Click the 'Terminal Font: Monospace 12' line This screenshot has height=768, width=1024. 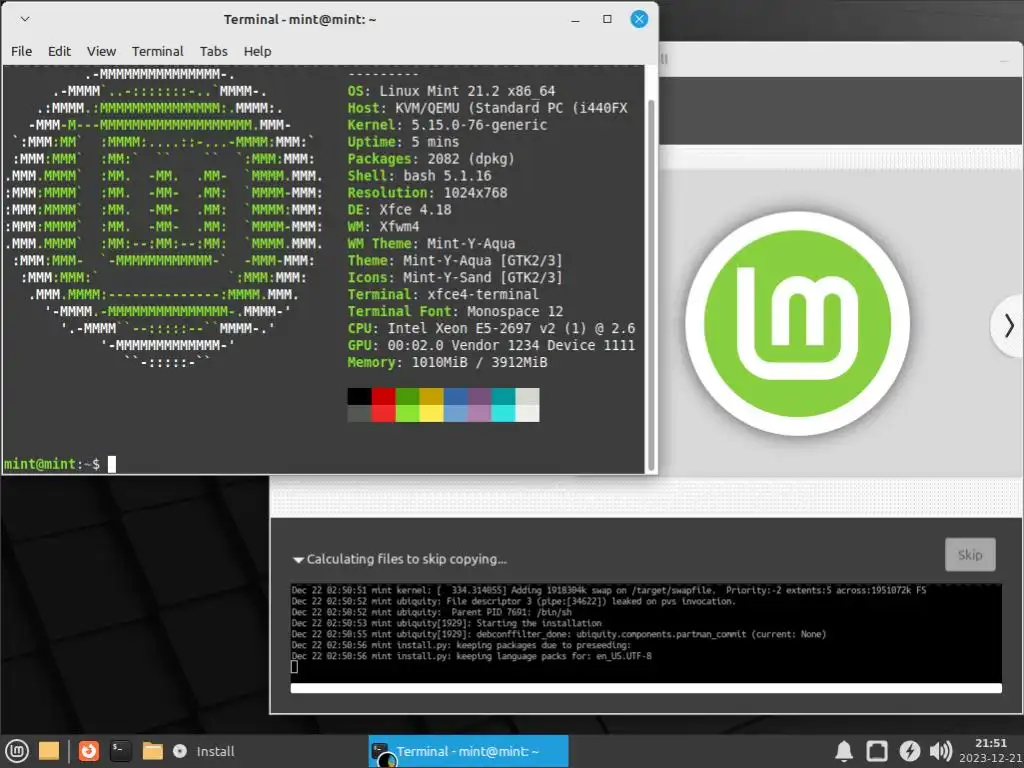click(455, 312)
